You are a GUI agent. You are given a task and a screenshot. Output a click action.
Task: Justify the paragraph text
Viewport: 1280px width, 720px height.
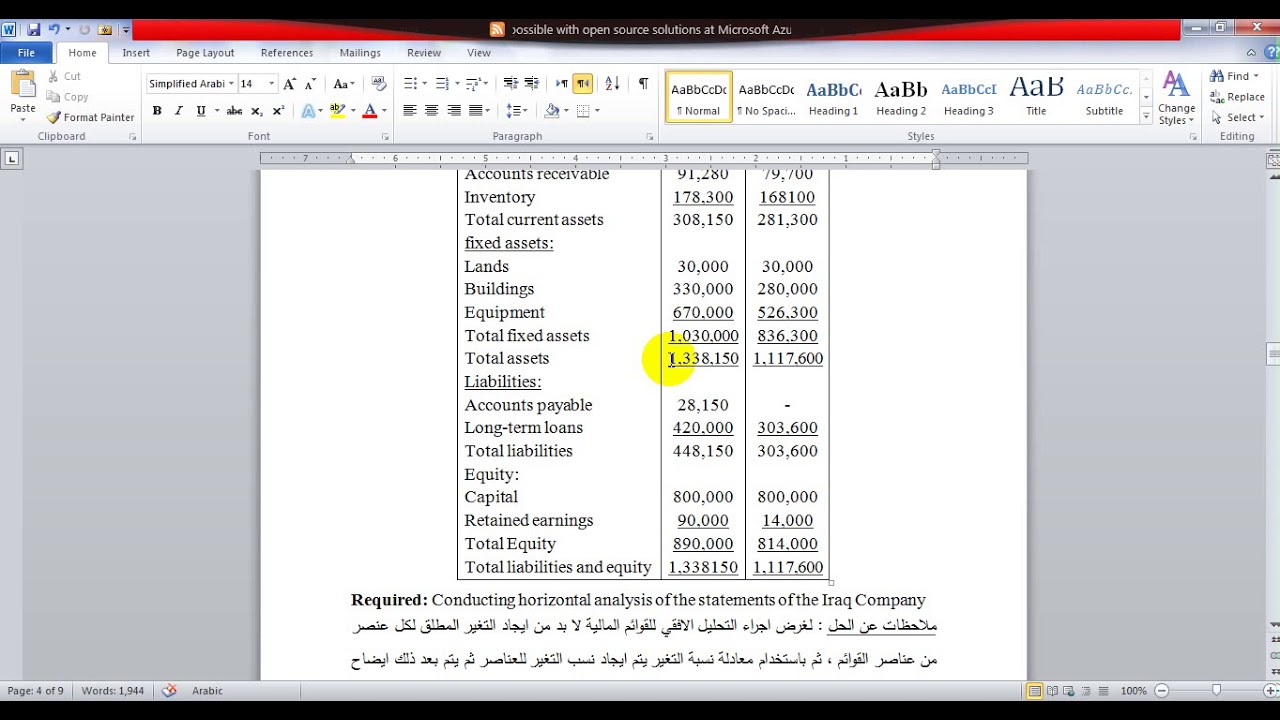coord(476,111)
